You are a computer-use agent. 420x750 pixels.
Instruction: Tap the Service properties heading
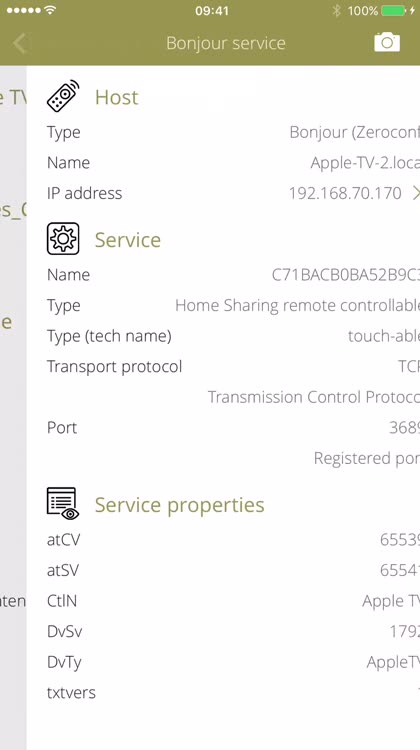pyautogui.click(x=179, y=505)
